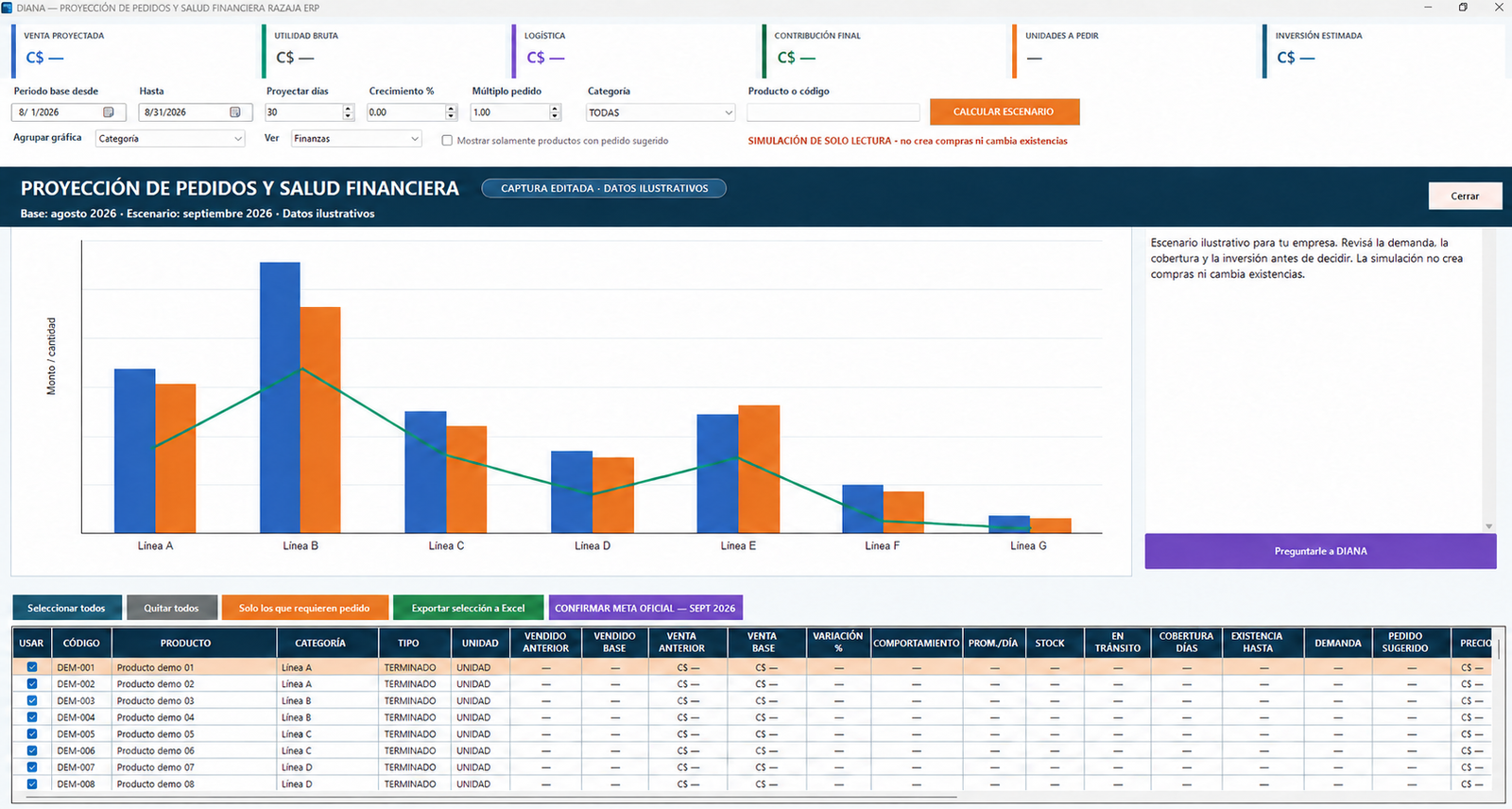This screenshot has height=809, width=1512.
Task: Click scroll-down arrow of the DIANA text panel
Action: pyautogui.click(x=1488, y=526)
